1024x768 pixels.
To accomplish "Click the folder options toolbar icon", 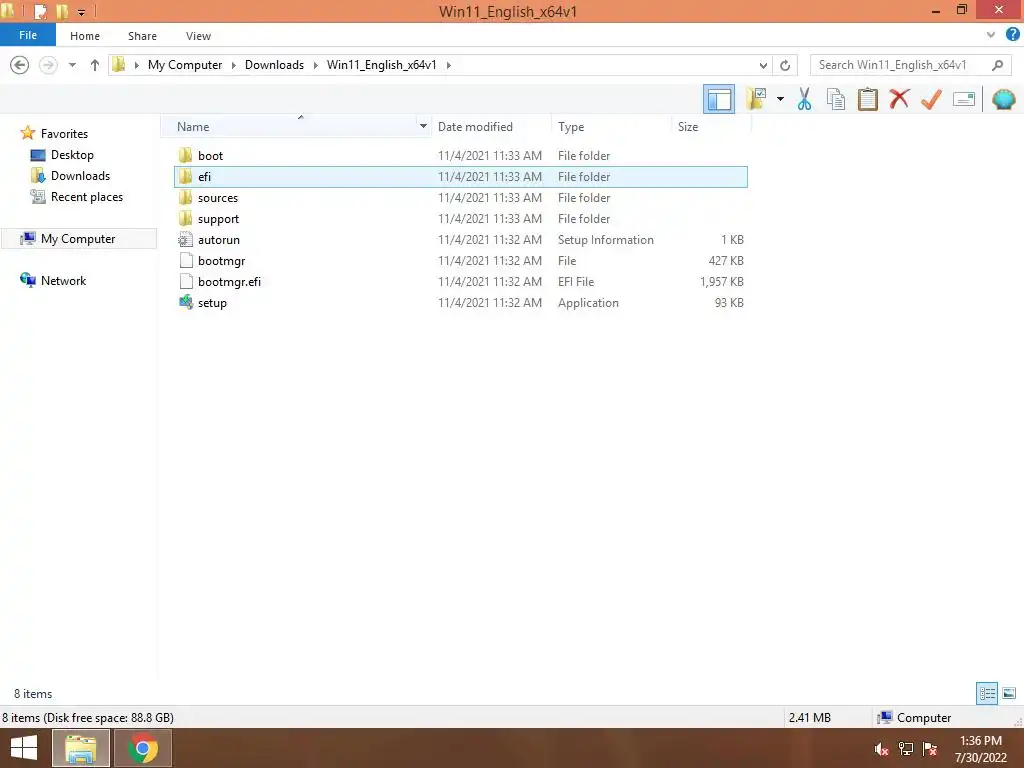I will coord(756,99).
